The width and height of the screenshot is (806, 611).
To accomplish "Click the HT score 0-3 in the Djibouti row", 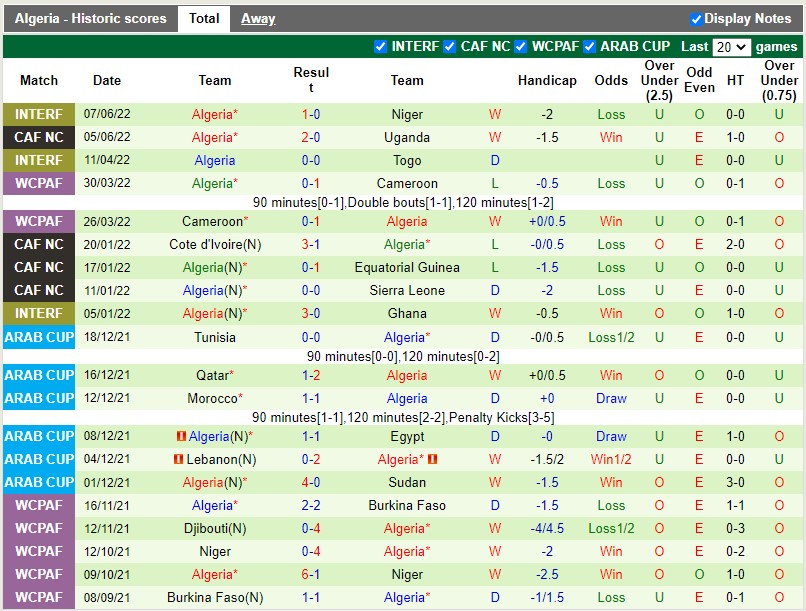I will (x=735, y=528).
